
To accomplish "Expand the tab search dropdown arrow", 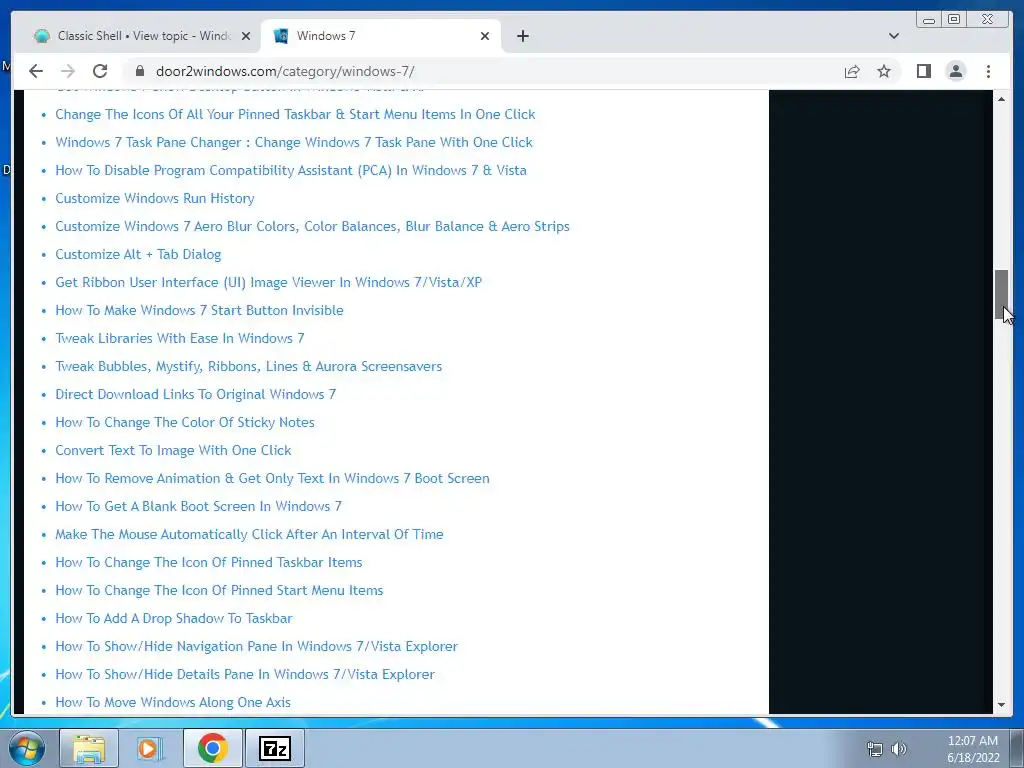I will (x=894, y=36).
